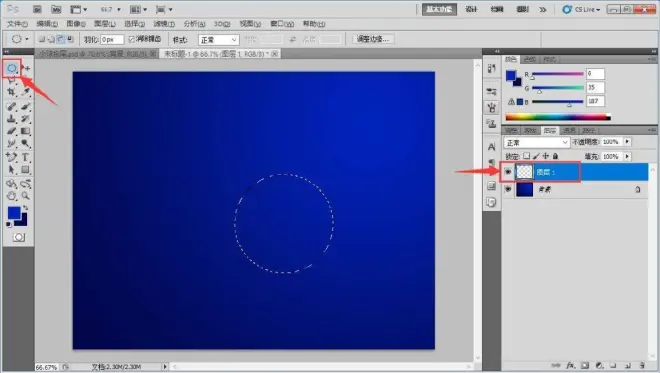Click the foreground color swatch in toolbox

pos(14,213)
